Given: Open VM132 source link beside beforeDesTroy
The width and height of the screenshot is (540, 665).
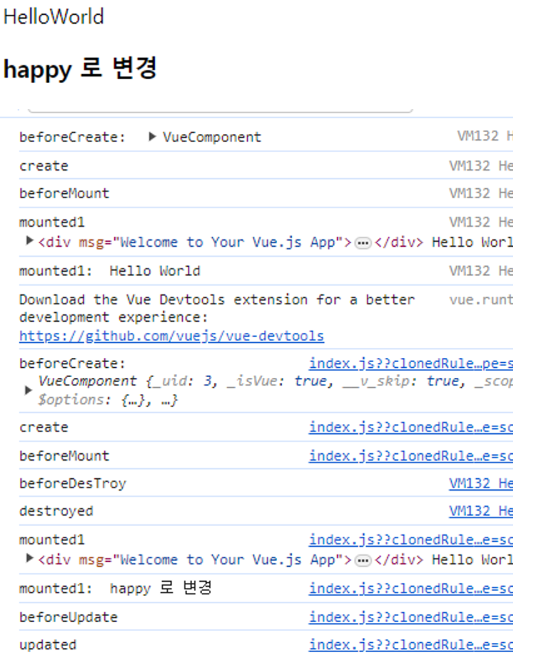Looking at the screenshot, I should coord(481,483).
